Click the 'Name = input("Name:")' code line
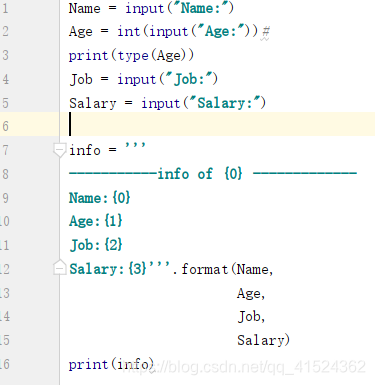The width and height of the screenshot is (375, 385). click(x=151, y=8)
